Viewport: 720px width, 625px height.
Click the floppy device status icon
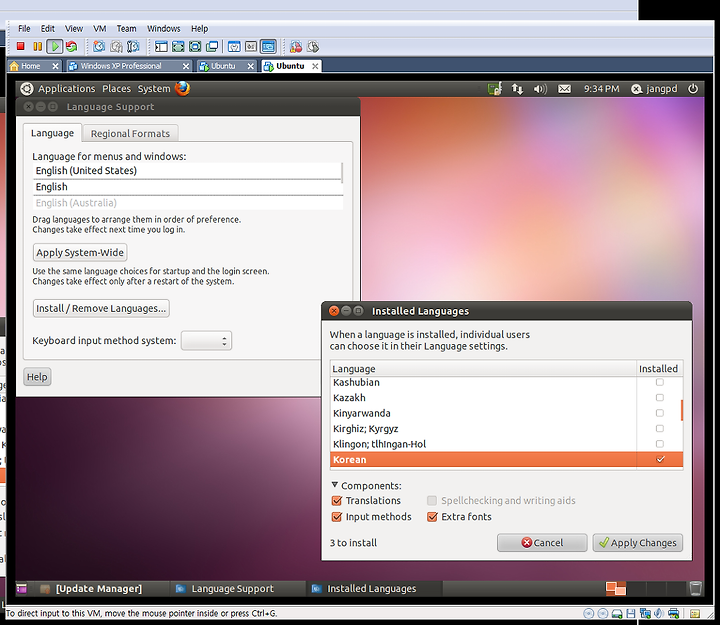tap(631, 613)
